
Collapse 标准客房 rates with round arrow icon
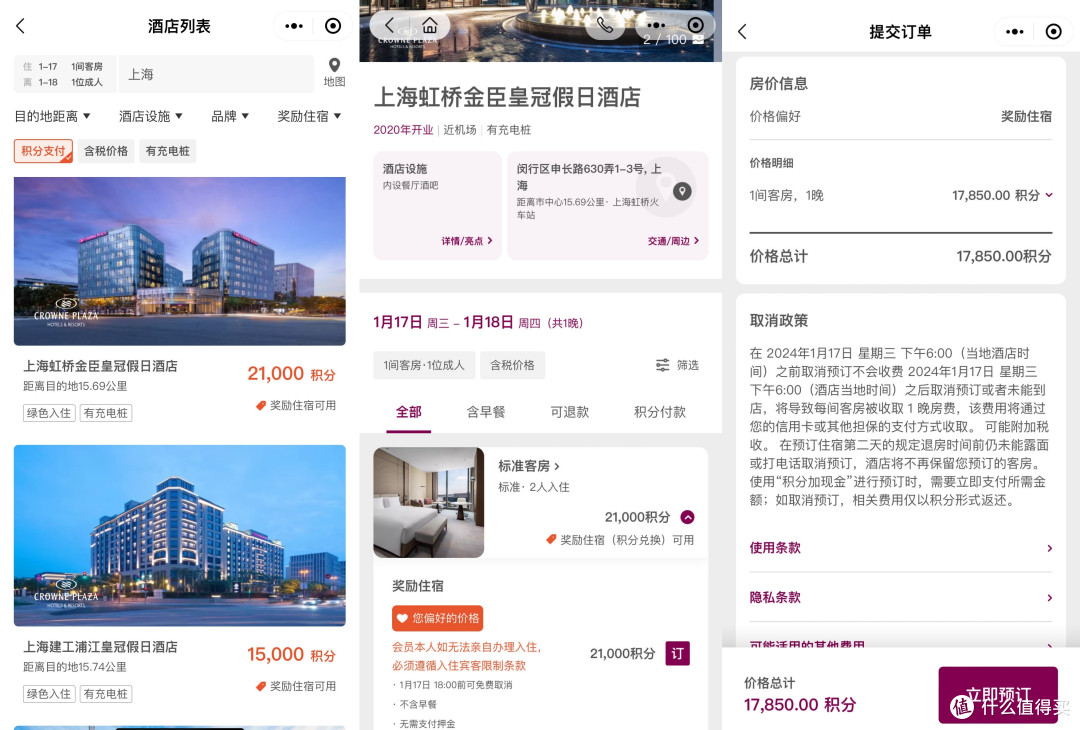point(687,517)
